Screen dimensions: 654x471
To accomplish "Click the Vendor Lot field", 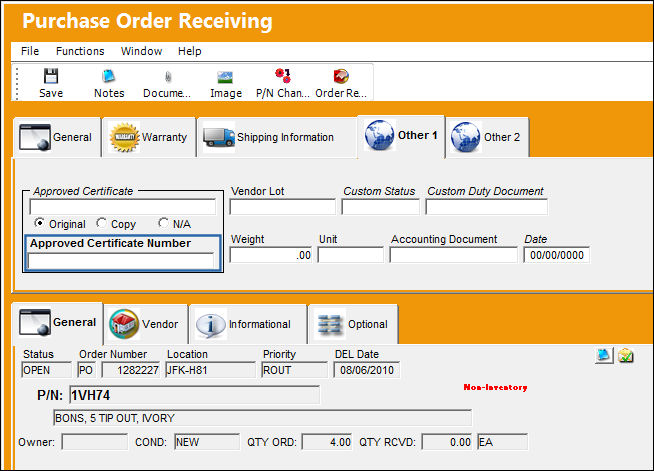I will (x=282, y=207).
